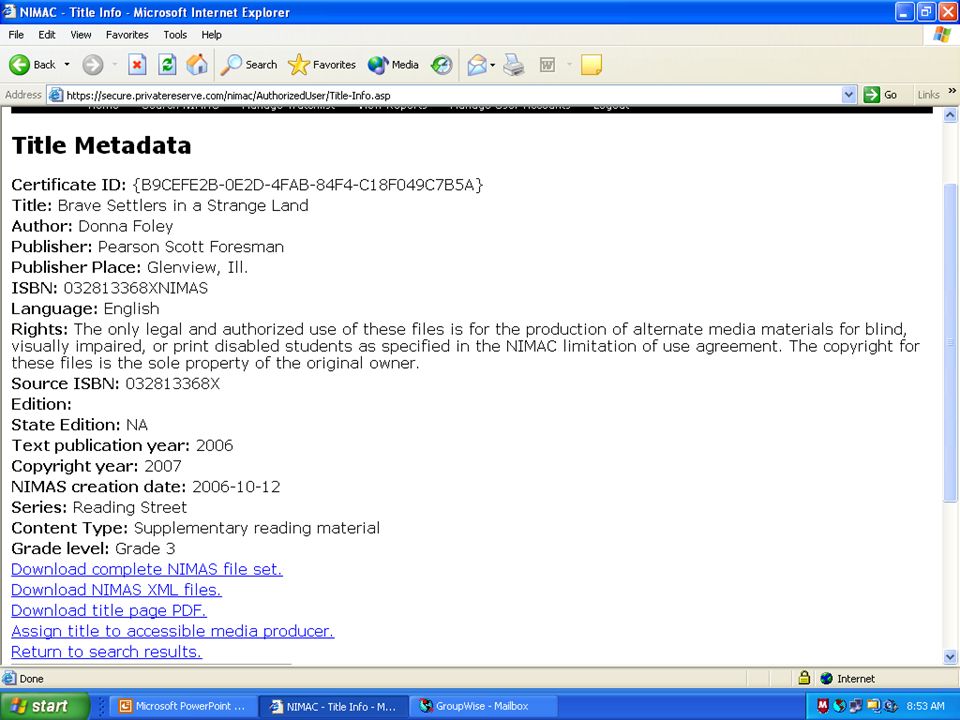Click the NIMAS creation date 2006-10-12
The width and height of the screenshot is (960, 720).
236,487
